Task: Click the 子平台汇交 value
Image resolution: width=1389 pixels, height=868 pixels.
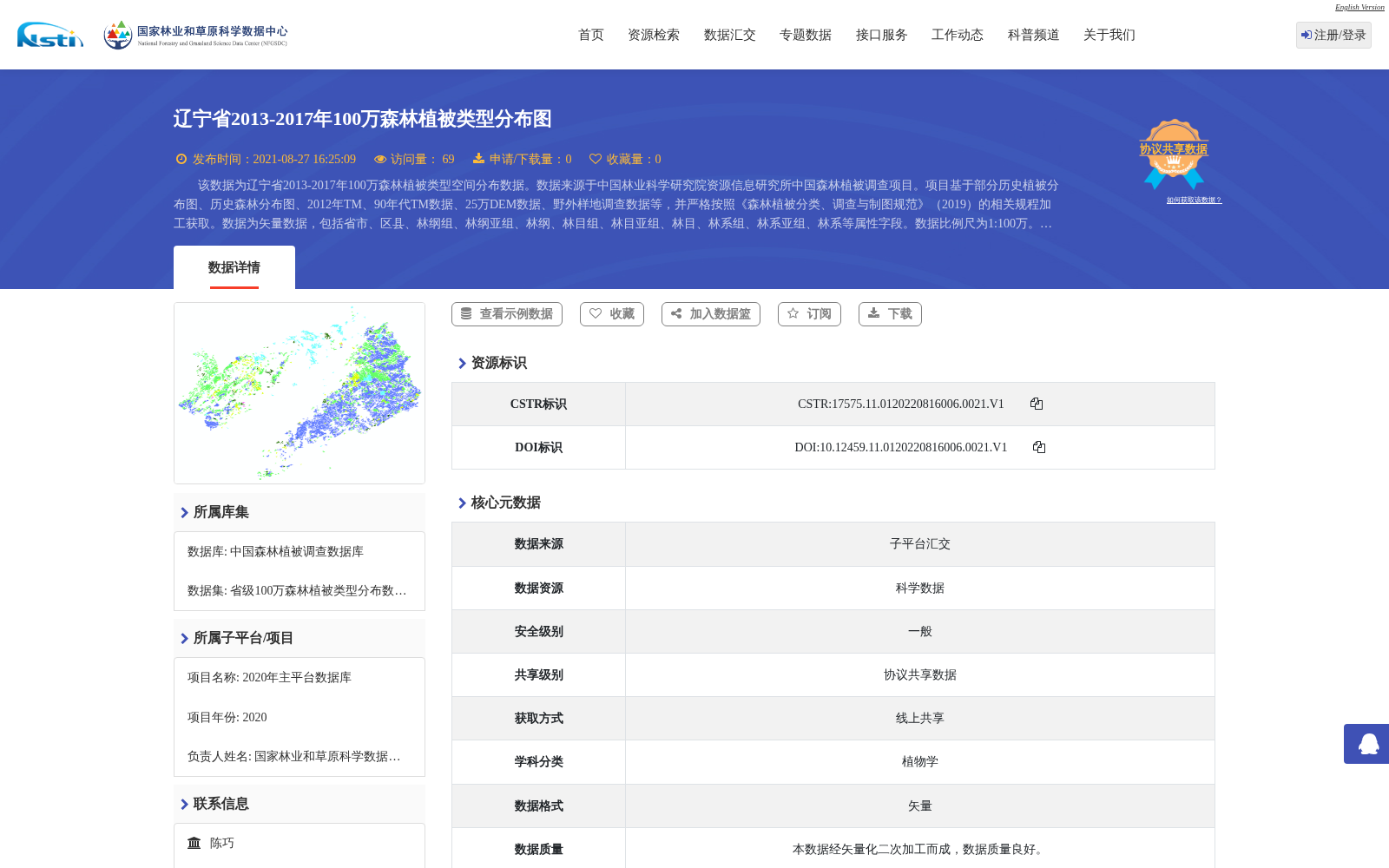Action: pyautogui.click(x=920, y=544)
